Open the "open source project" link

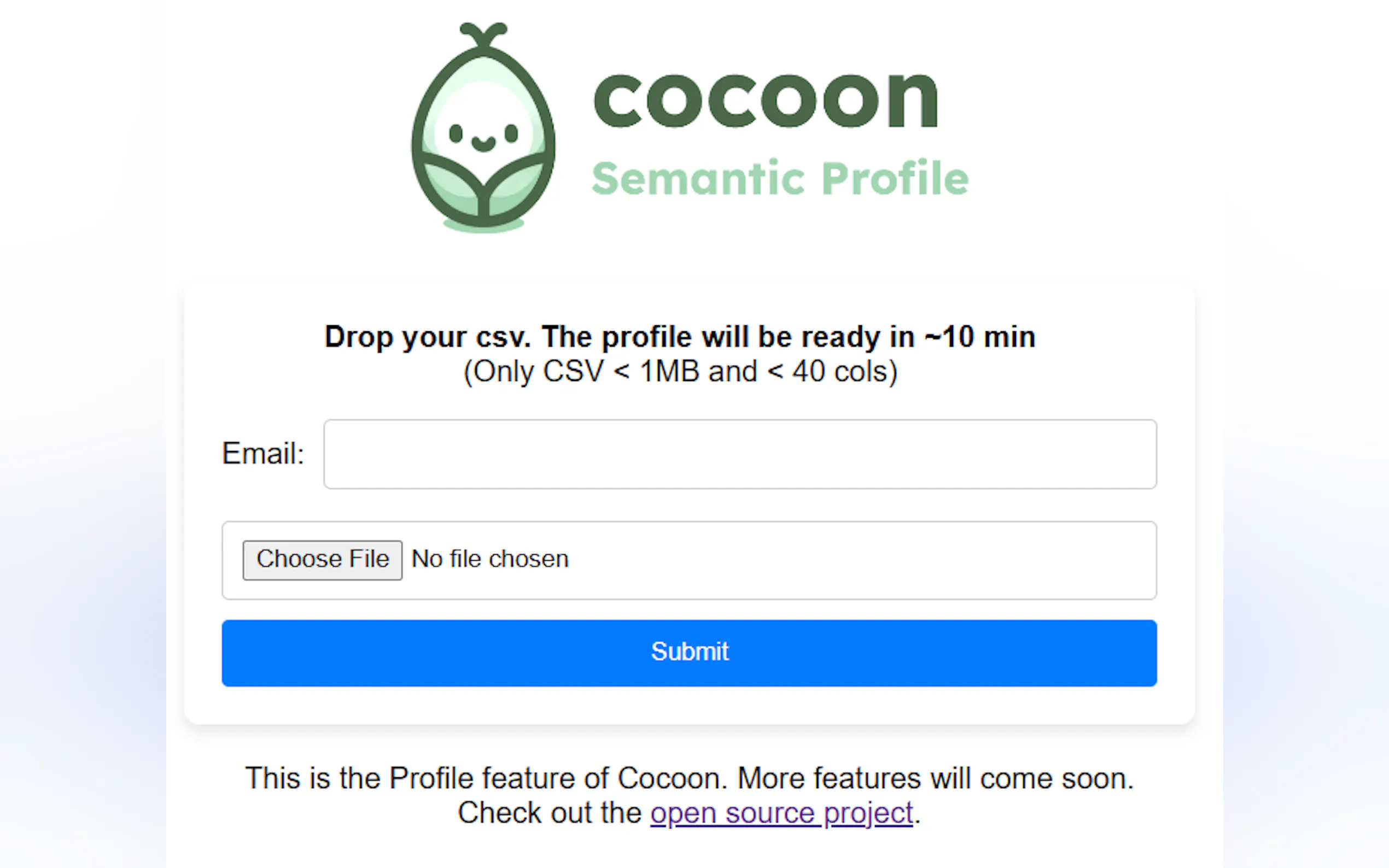781,813
